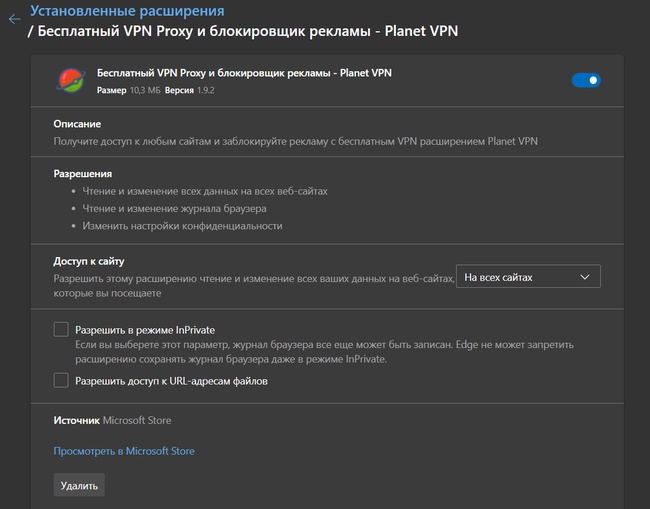Open Просмотреть в Microsoft Store link
This screenshot has height=509, width=650.
124,451
